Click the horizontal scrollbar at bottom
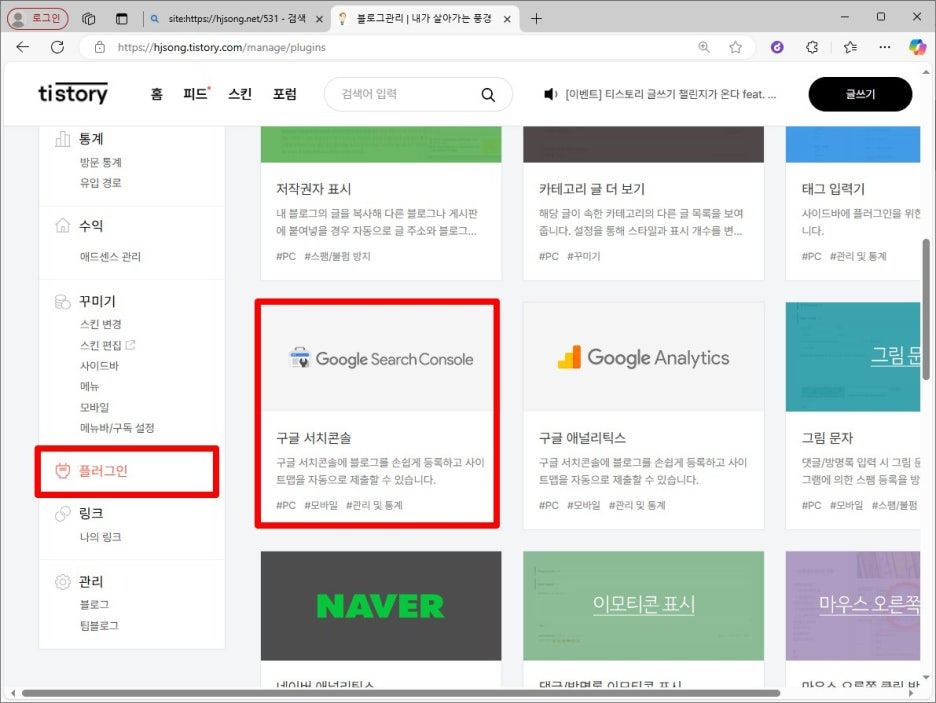This screenshot has width=936, height=703. 401,693
